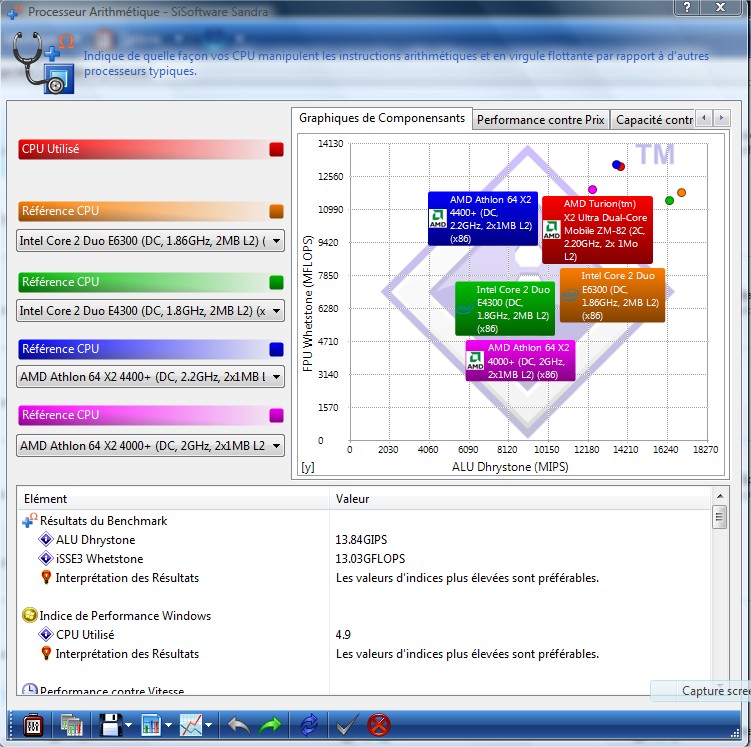751x747 pixels.
Task: Click the orange data point on the chart
Action: 681,192
